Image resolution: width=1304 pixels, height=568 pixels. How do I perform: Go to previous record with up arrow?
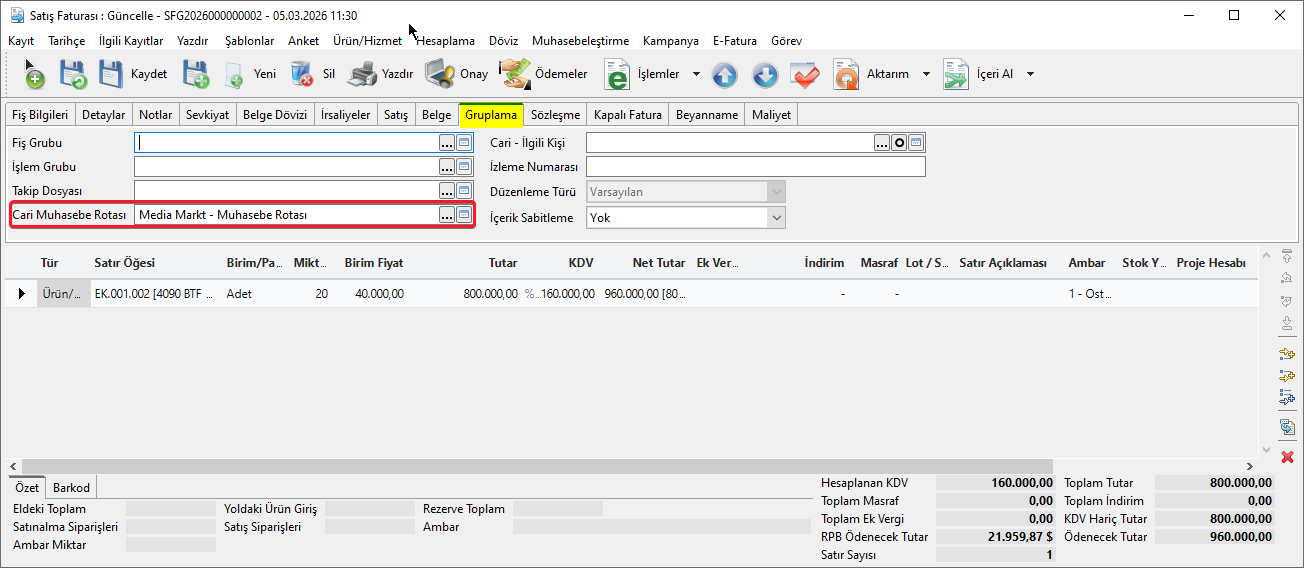click(724, 75)
